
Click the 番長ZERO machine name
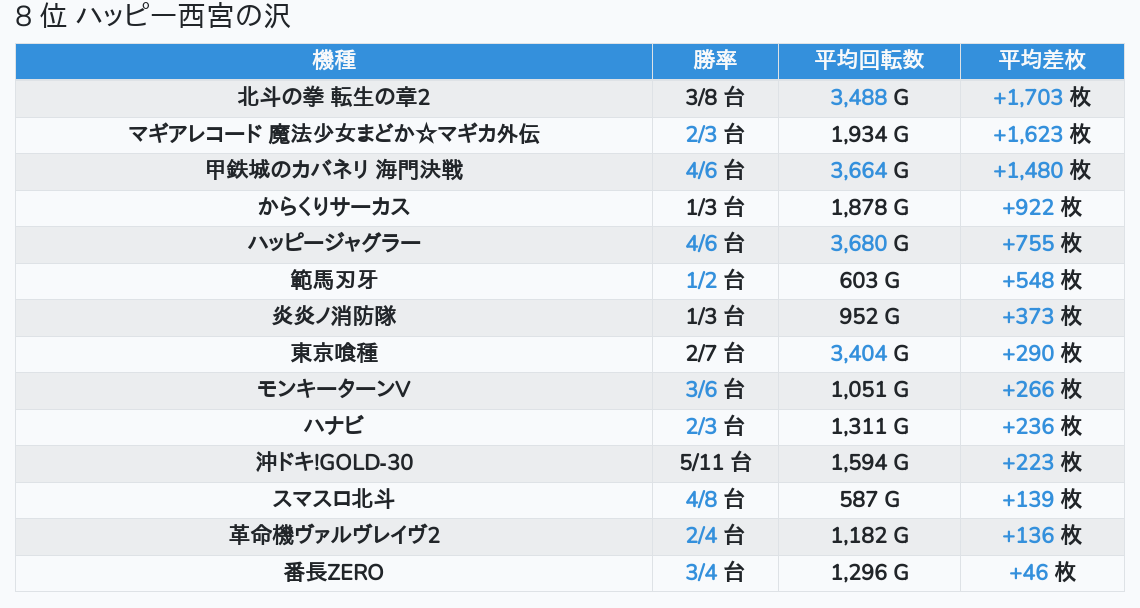pos(334,572)
